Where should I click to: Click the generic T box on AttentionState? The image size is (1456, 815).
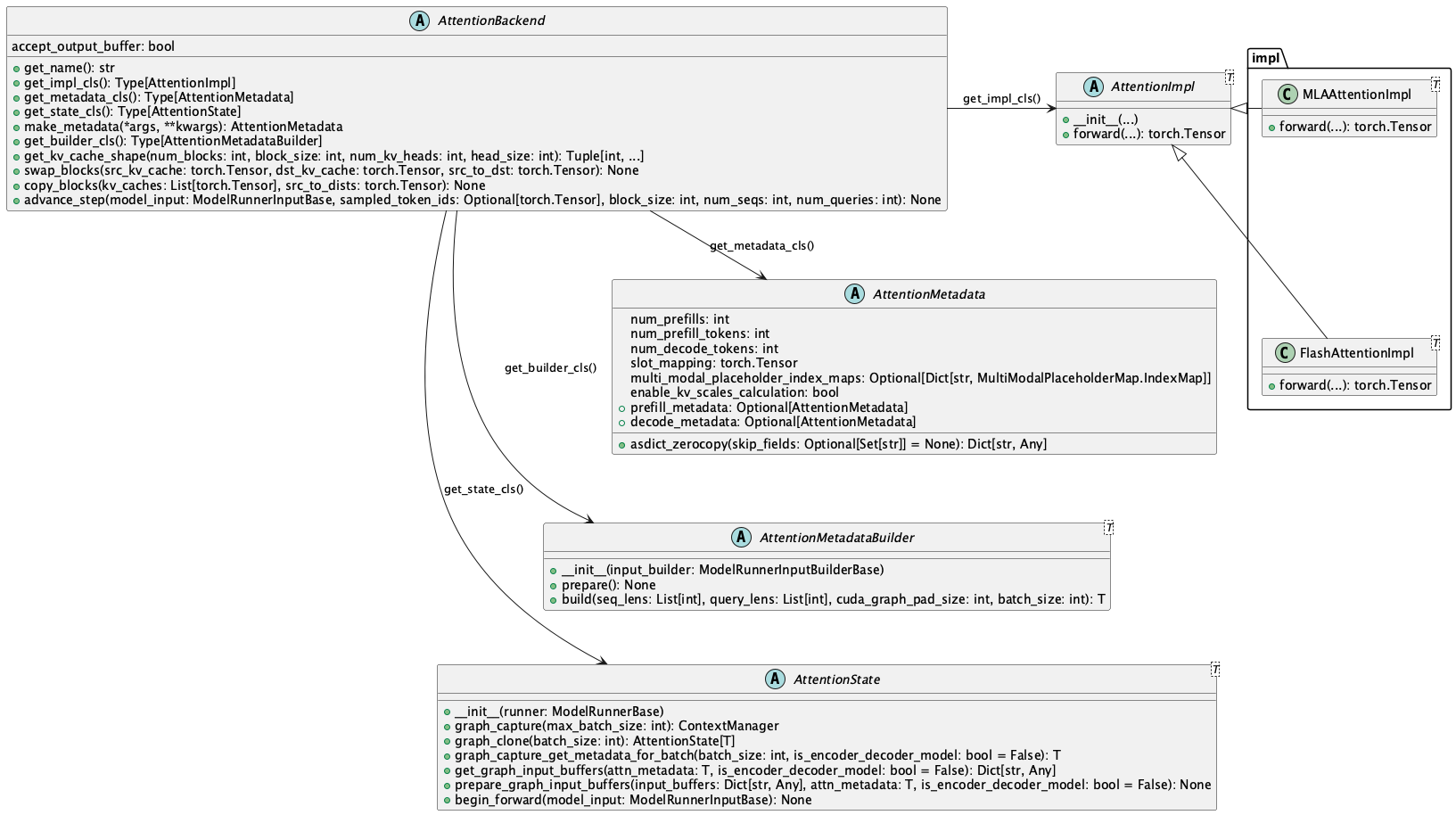click(1215, 670)
